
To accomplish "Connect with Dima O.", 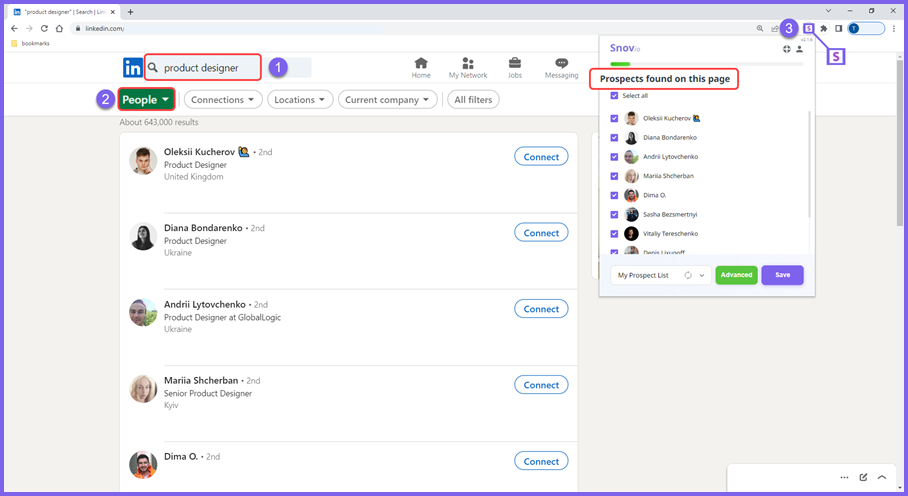I will (x=541, y=461).
